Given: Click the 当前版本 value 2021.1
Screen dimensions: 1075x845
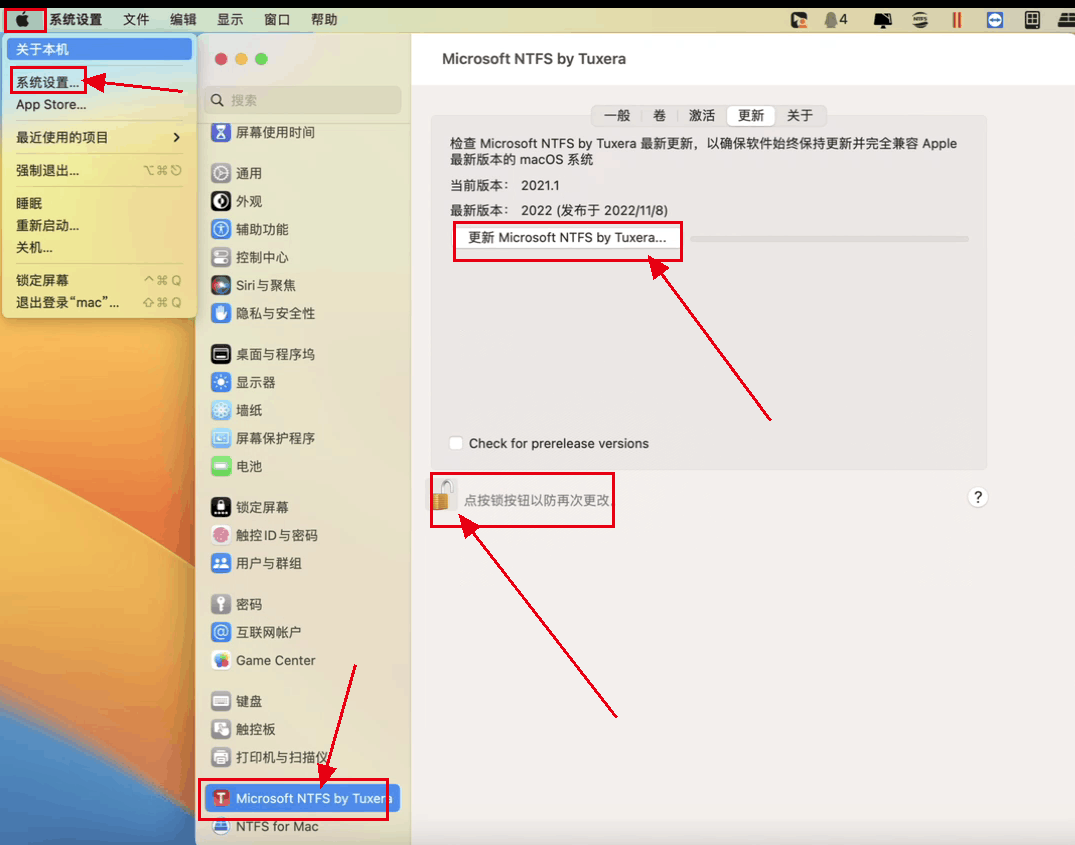Looking at the screenshot, I should [540, 186].
